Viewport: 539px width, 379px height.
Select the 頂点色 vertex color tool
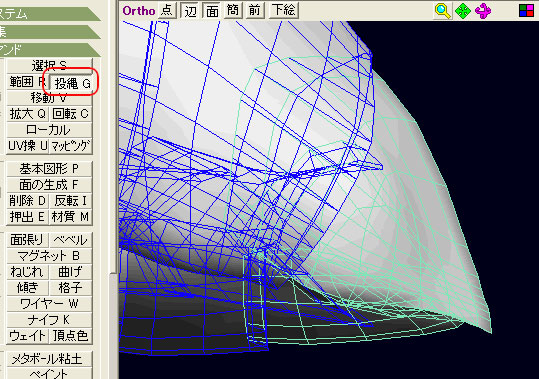(x=70, y=336)
